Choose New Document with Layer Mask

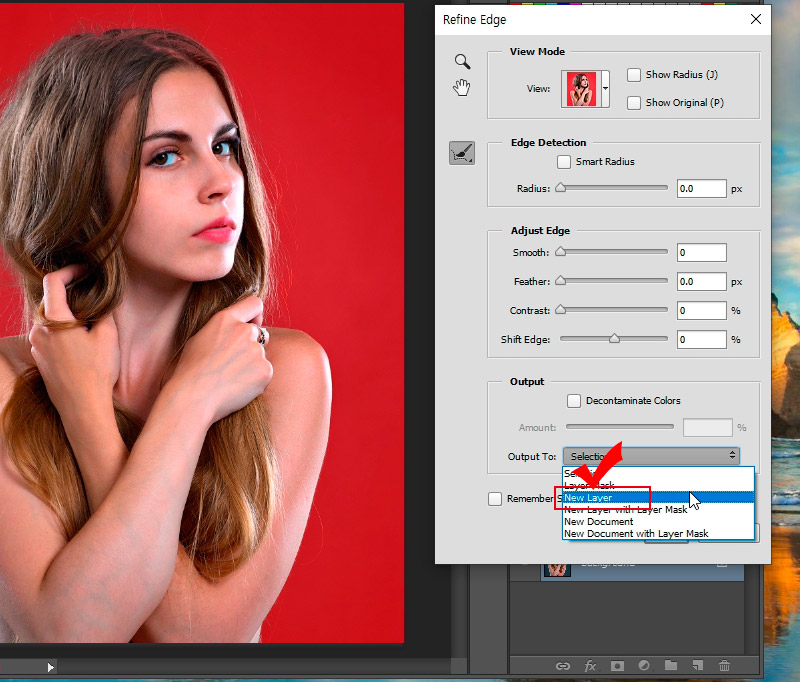[x=658, y=533]
